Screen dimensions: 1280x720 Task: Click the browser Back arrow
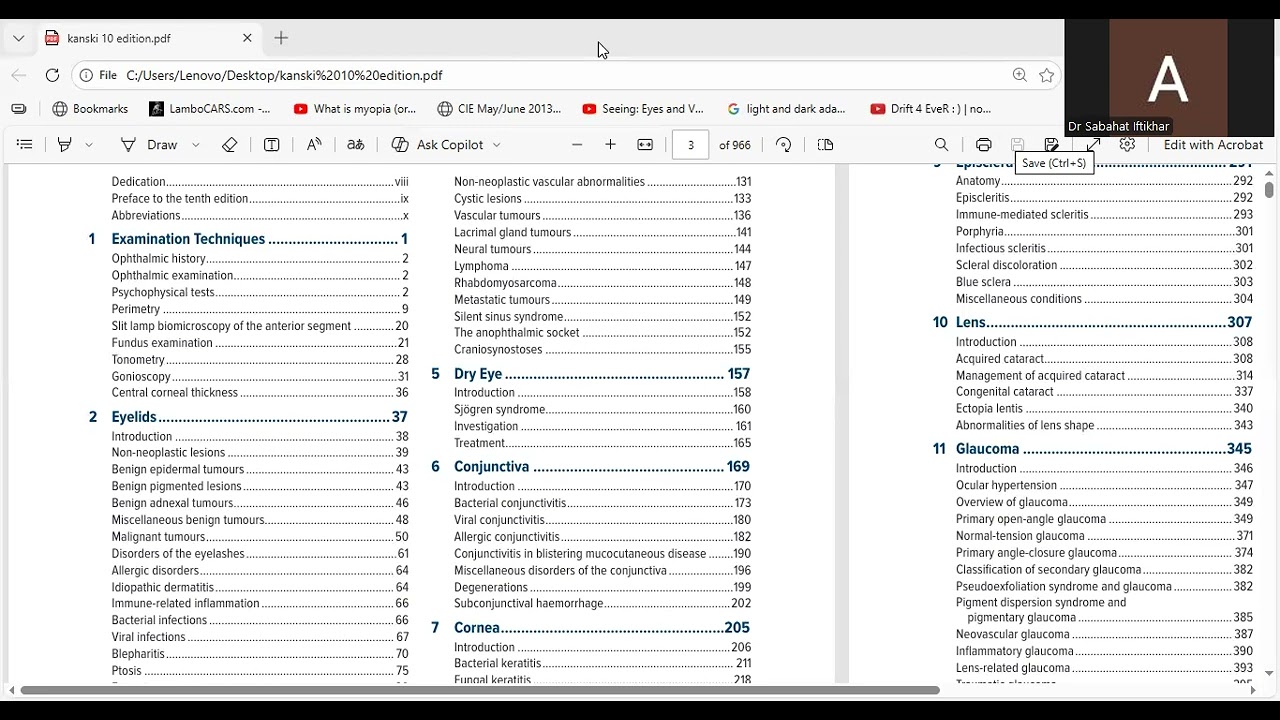(19, 75)
